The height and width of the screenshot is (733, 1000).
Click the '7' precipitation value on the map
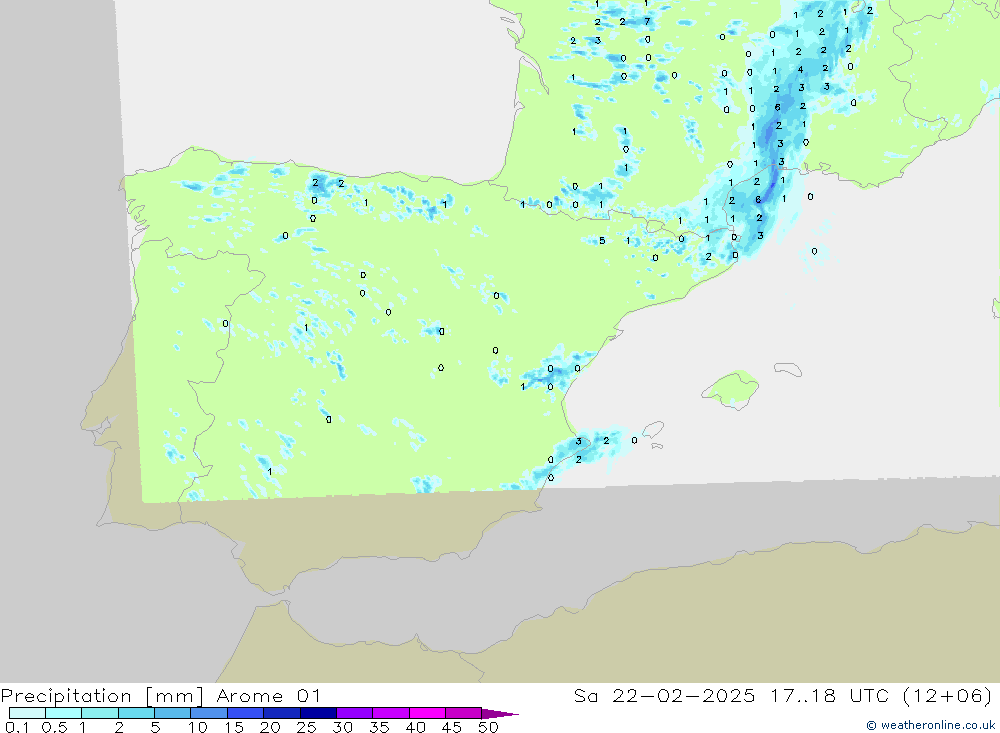(647, 21)
